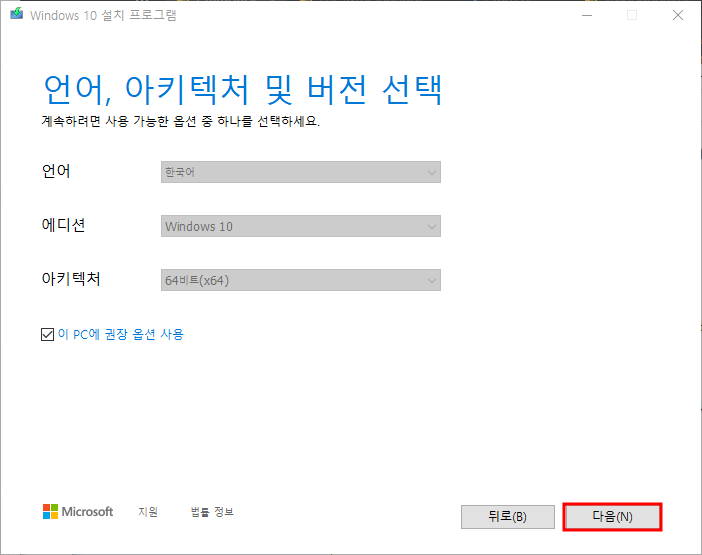Open the 법률 정보 link
702x555 pixels.
[x=212, y=512]
